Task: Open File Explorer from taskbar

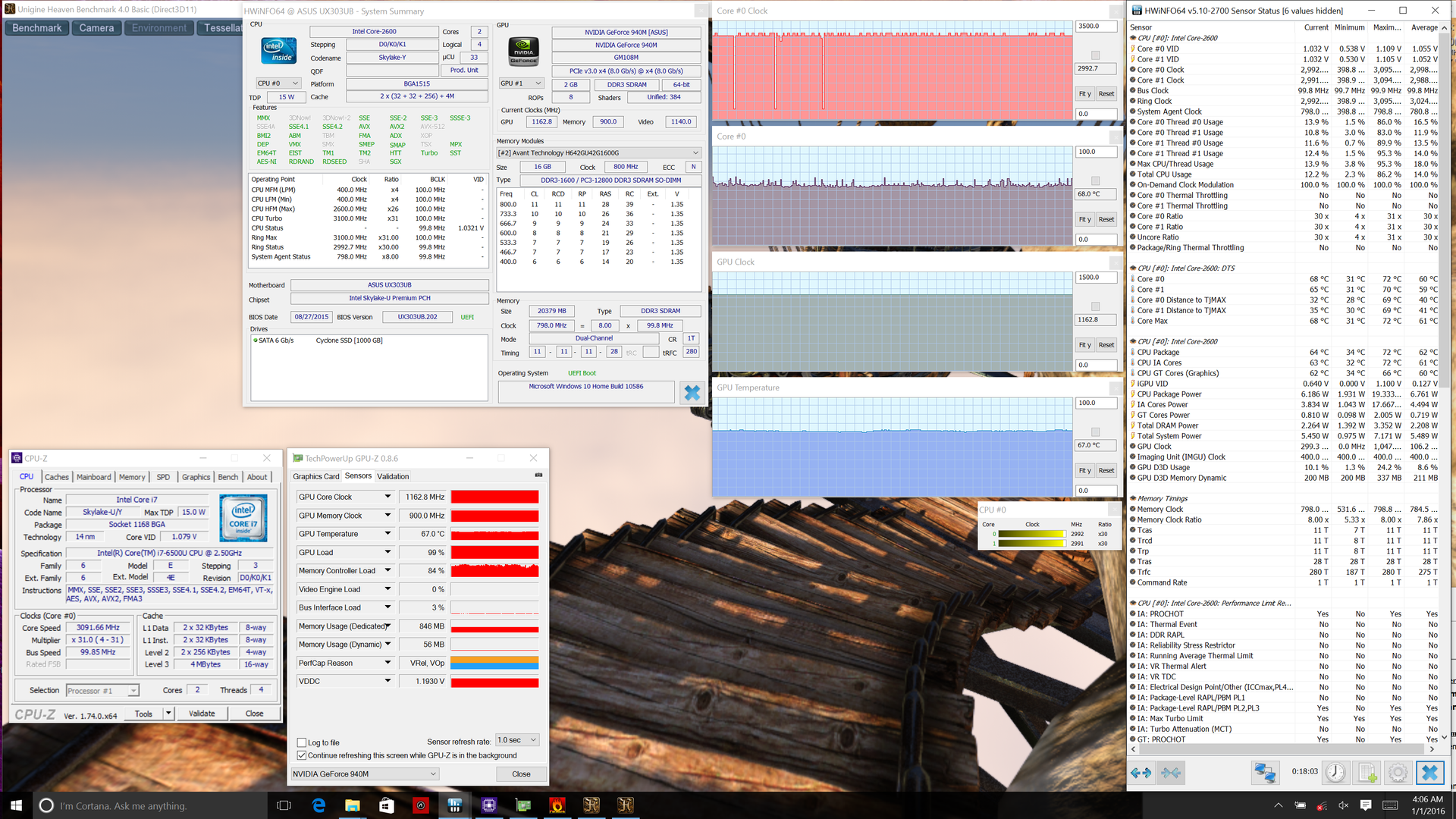Action: [353, 805]
